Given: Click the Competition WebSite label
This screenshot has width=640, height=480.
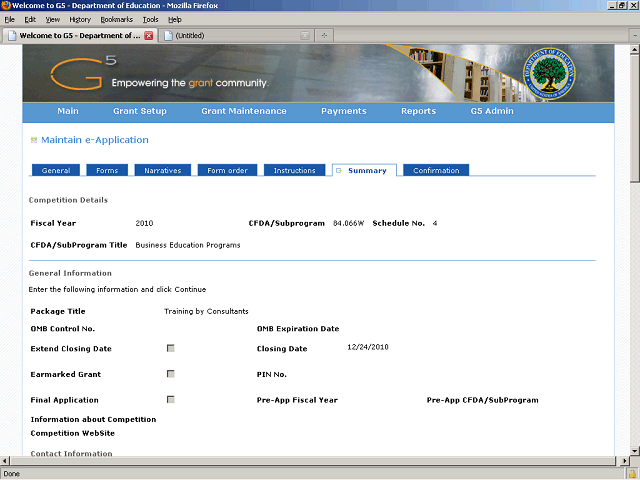Looking at the screenshot, I should 73,433.
